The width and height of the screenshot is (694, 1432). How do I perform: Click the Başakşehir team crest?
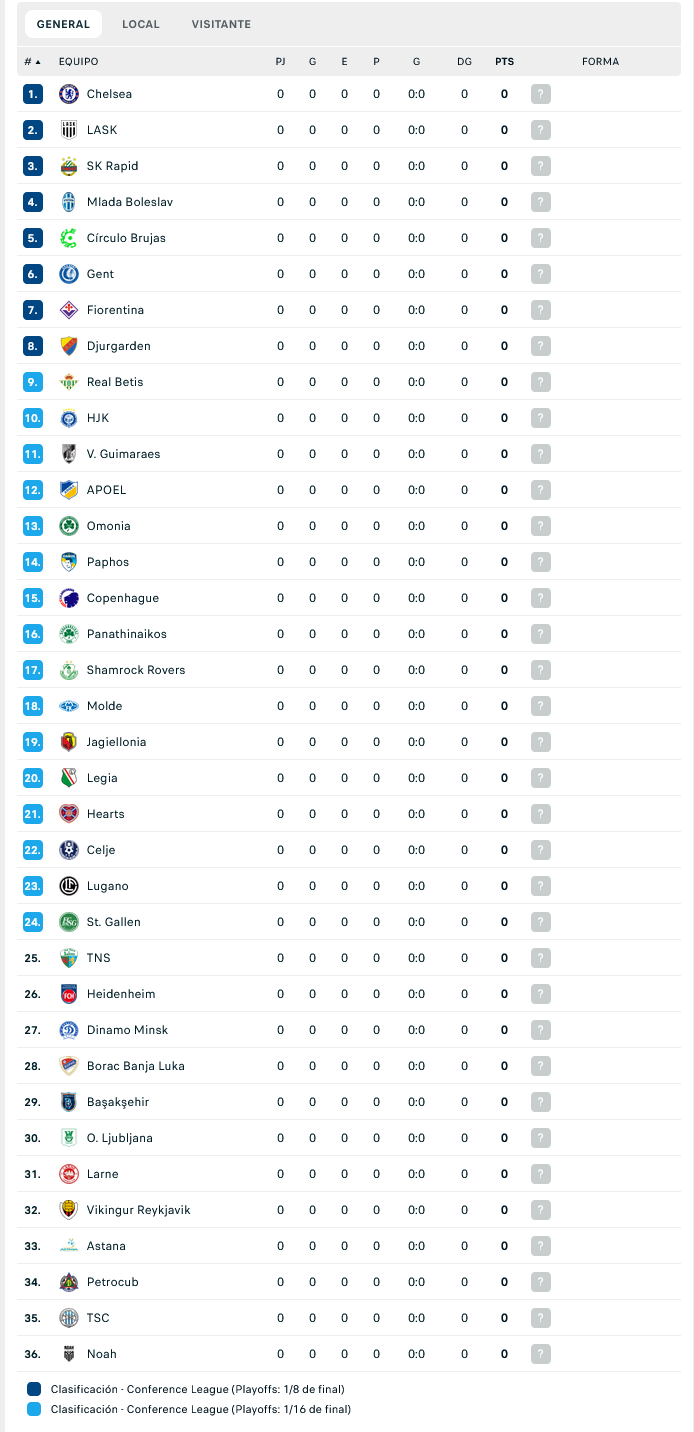coord(69,1102)
